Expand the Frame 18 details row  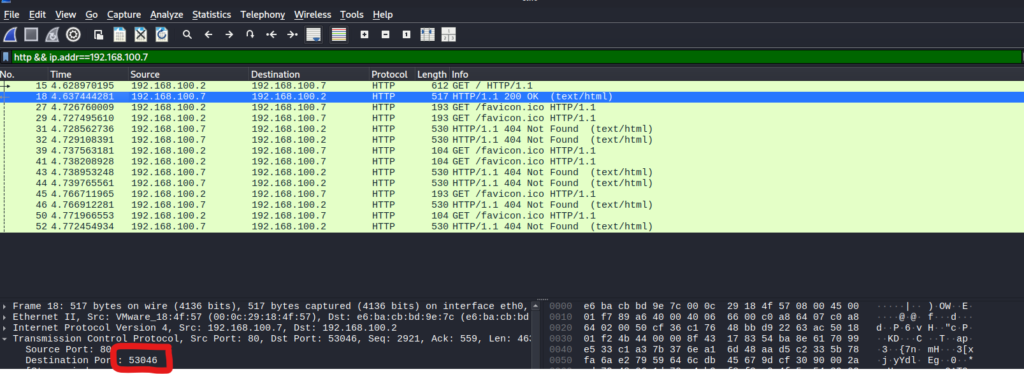5,306
